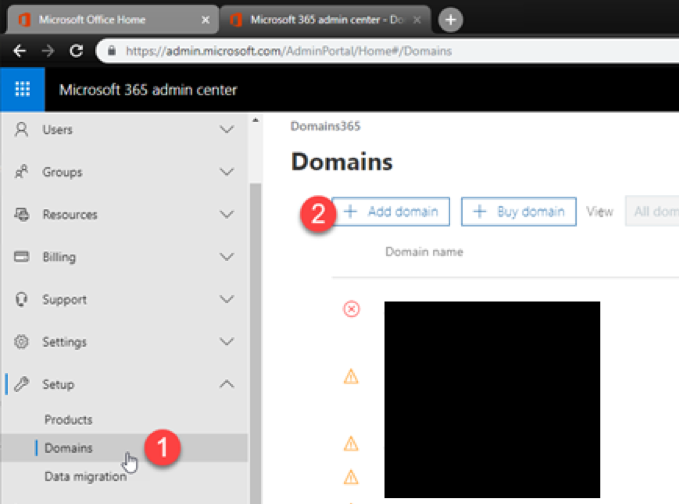Click the padlock icon in the address bar
679x504 pixels.
tap(112, 51)
